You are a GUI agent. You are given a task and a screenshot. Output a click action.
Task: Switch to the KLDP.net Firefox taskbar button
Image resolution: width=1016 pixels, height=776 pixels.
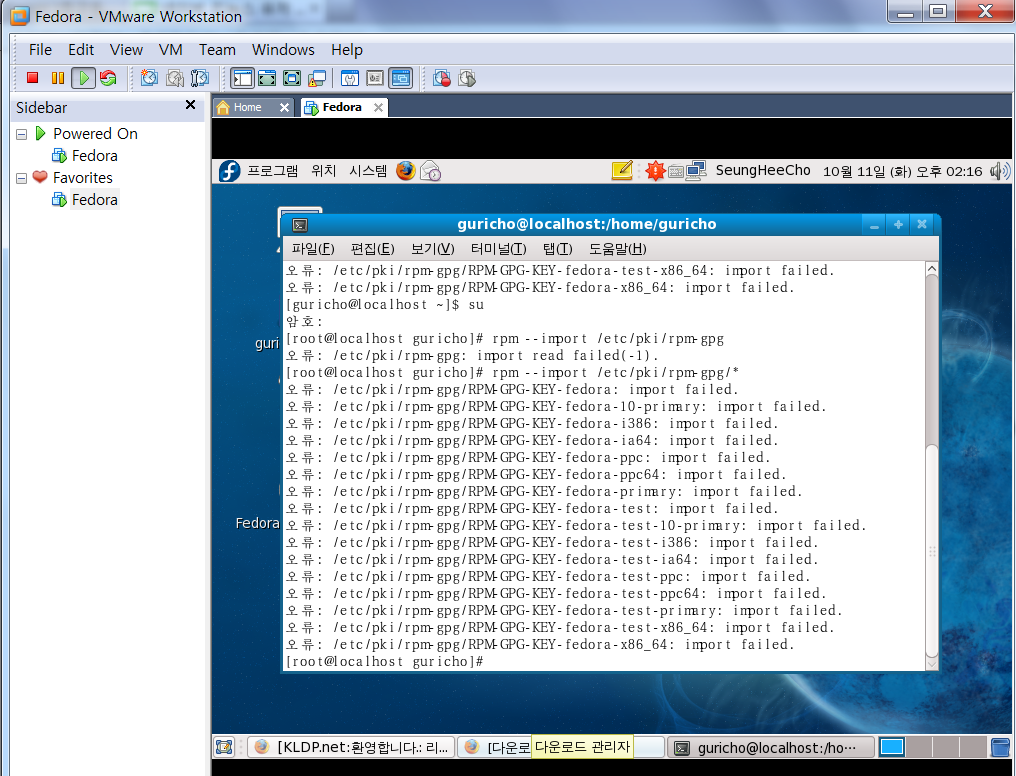[x=352, y=747]
